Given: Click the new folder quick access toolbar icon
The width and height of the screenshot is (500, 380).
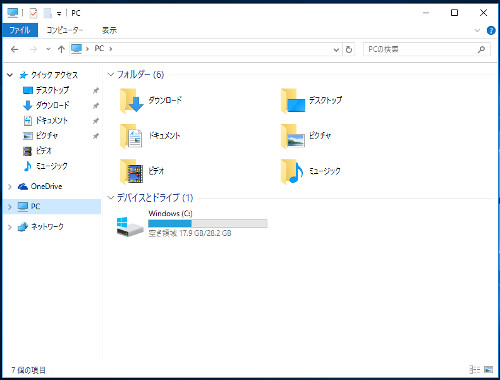Looking at the screenshot, I should tap(48, 13).
